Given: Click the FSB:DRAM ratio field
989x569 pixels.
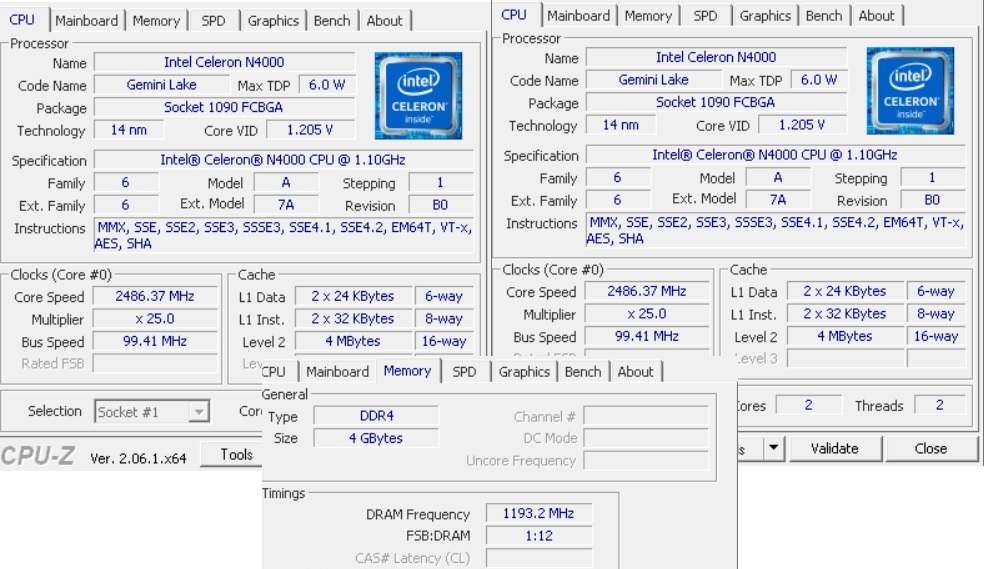Looking at the screenshot, I should pos(539,536).
